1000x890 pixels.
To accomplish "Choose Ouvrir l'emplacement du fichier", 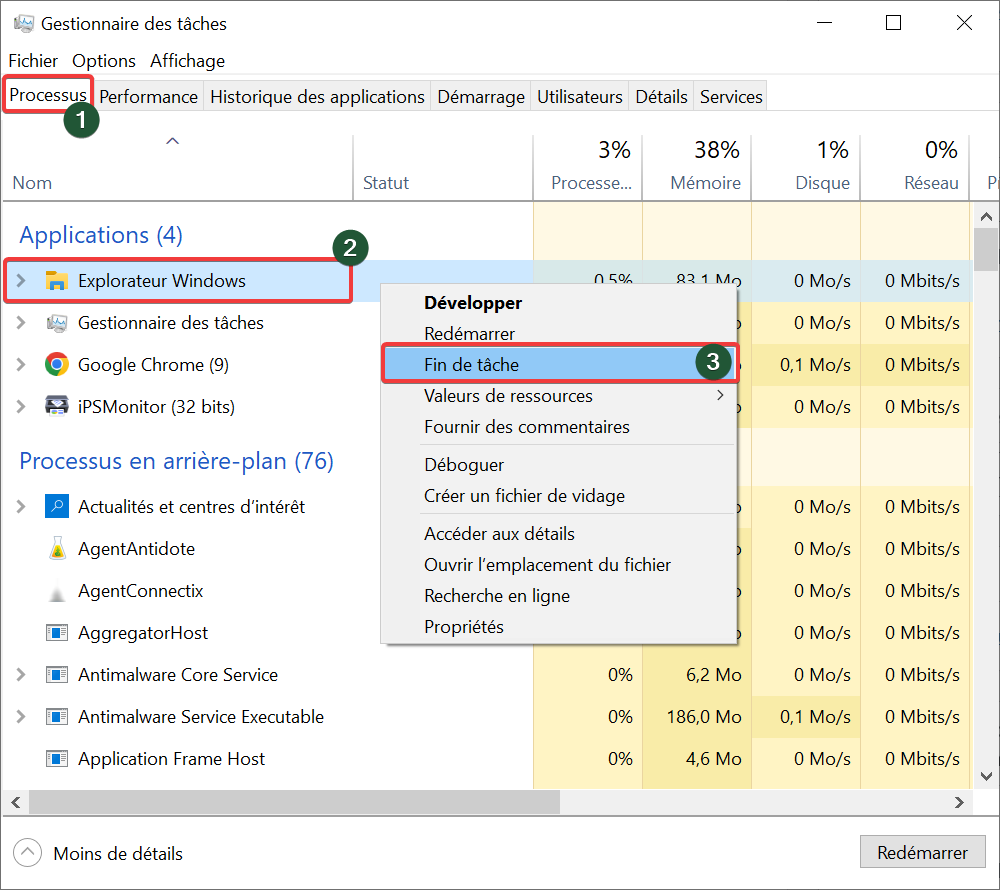I will point(559,564).
